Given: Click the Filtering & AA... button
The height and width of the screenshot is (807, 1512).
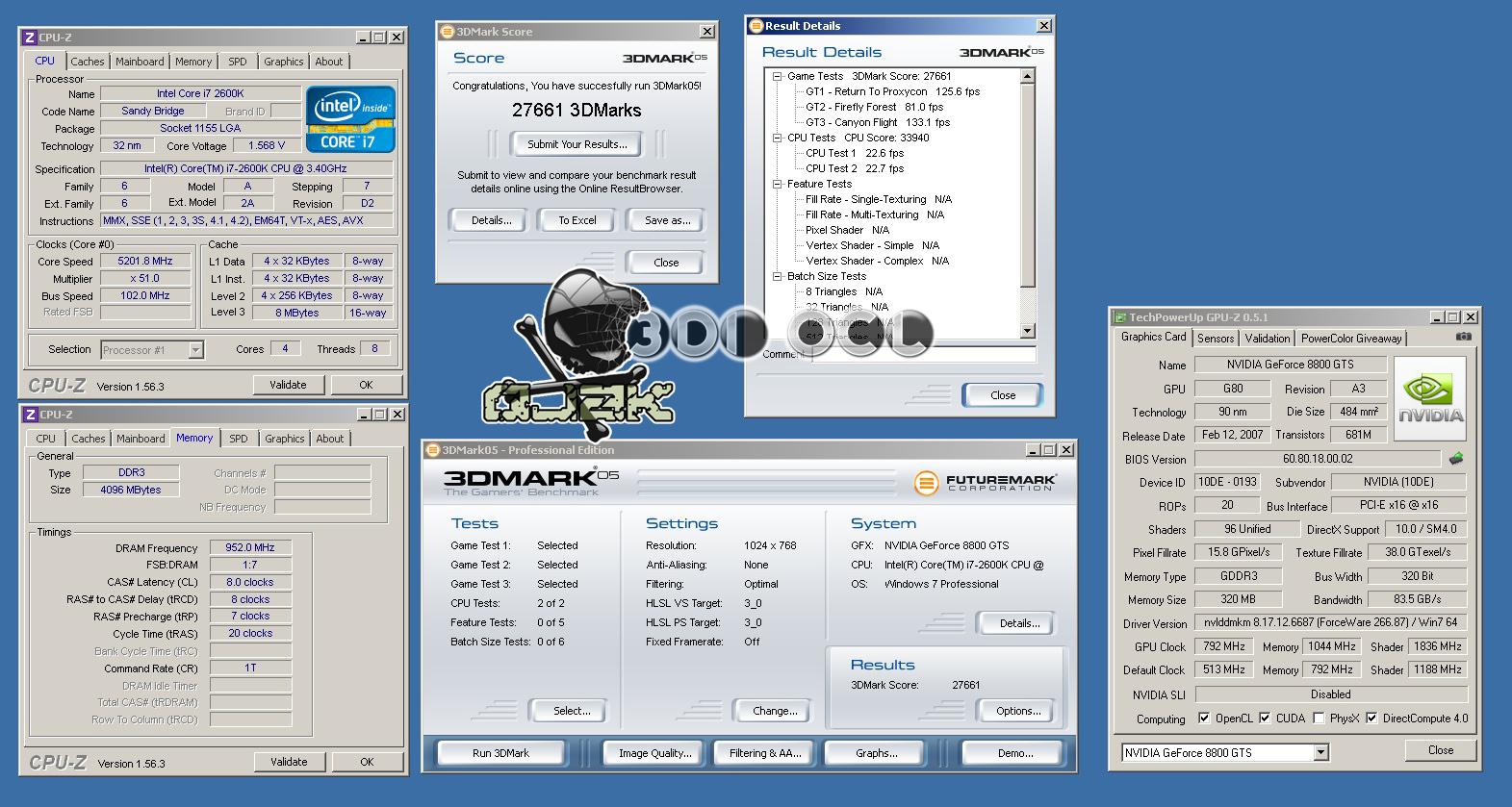Looking at the screenshot, I should [x=765, y=753].
